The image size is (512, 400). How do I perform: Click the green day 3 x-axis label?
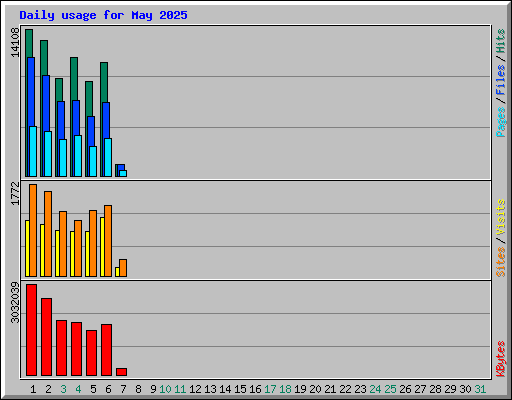tap(63, 389)
